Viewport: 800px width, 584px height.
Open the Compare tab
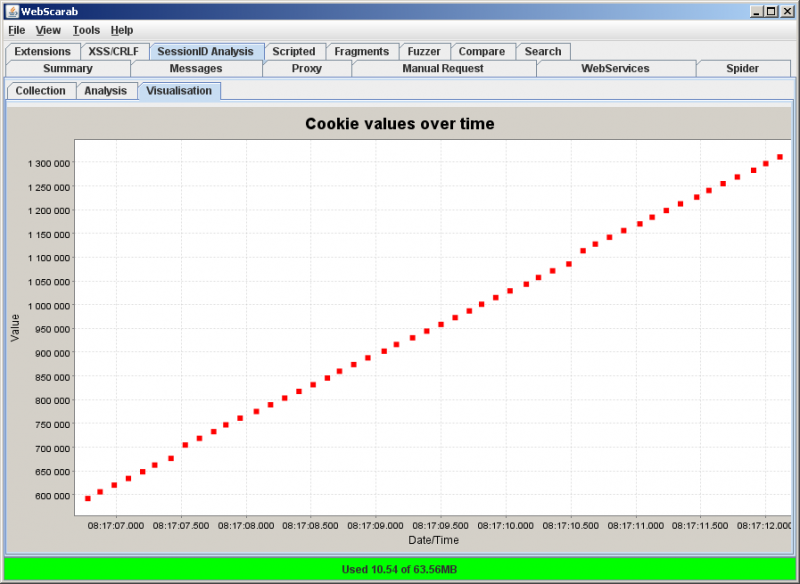483,51
